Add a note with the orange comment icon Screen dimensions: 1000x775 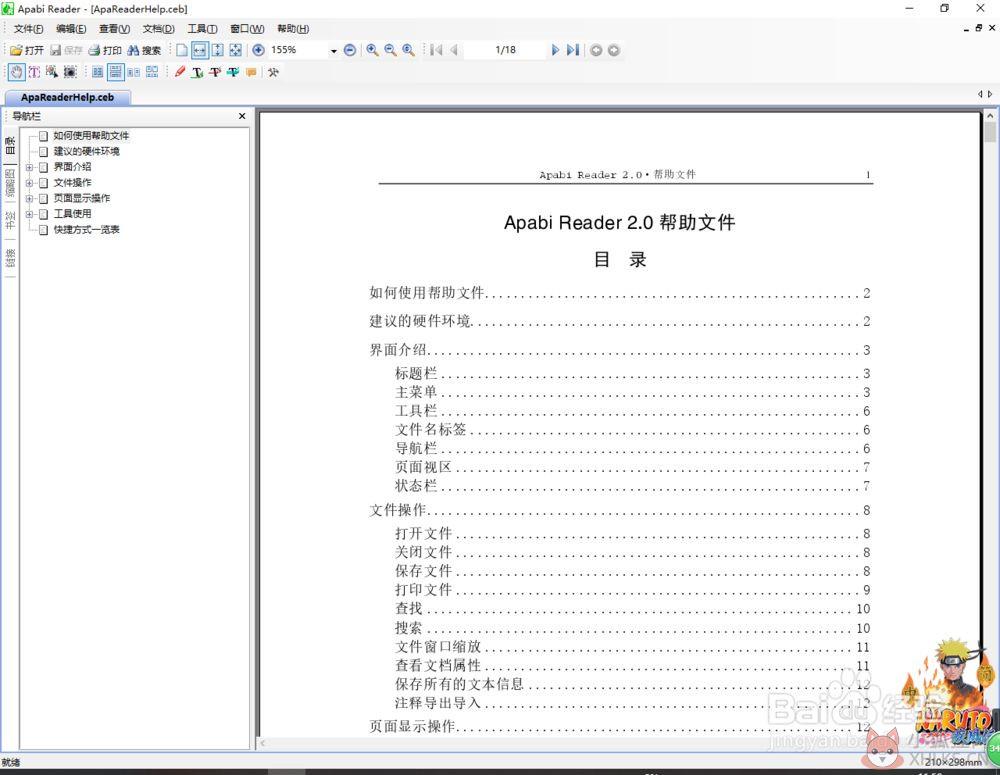(x=251, y=72)
